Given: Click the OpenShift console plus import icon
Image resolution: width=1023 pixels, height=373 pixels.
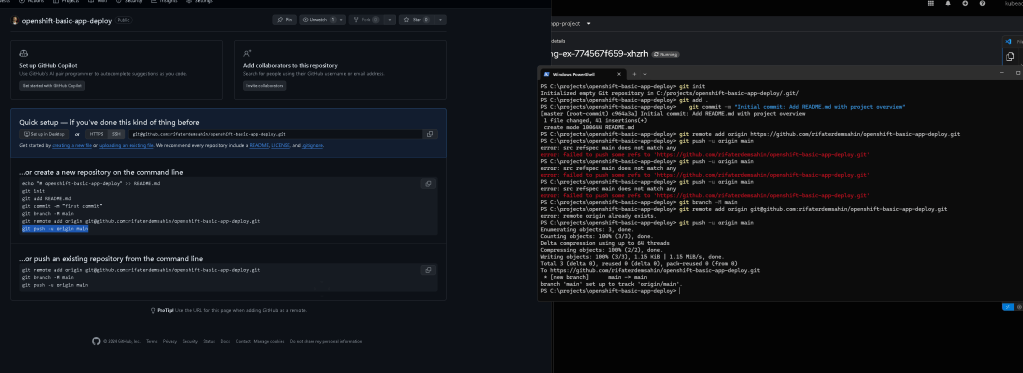Looking at the screenshot, I should tap(965, 3).
